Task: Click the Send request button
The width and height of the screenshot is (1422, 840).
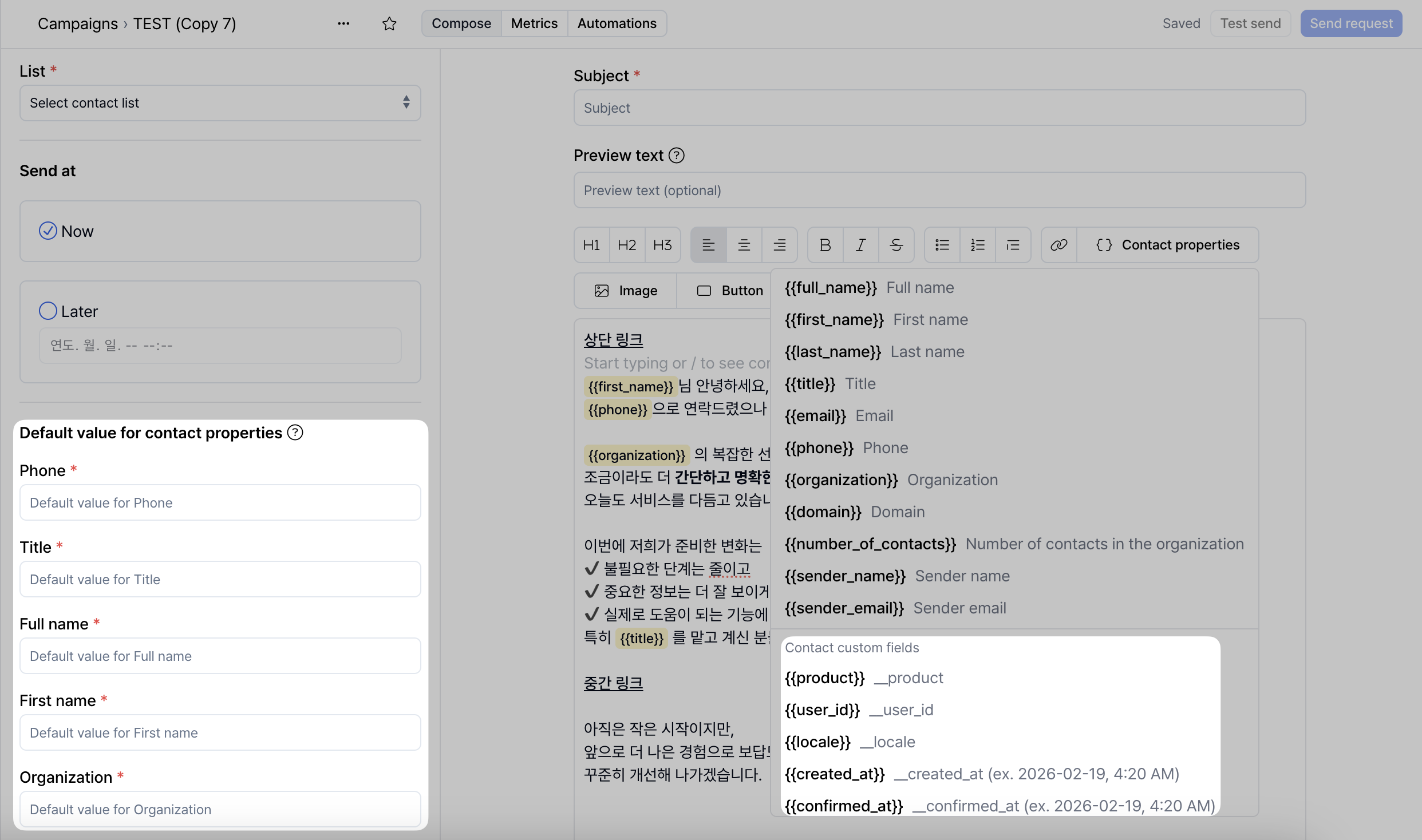Action: point(1351,23)
